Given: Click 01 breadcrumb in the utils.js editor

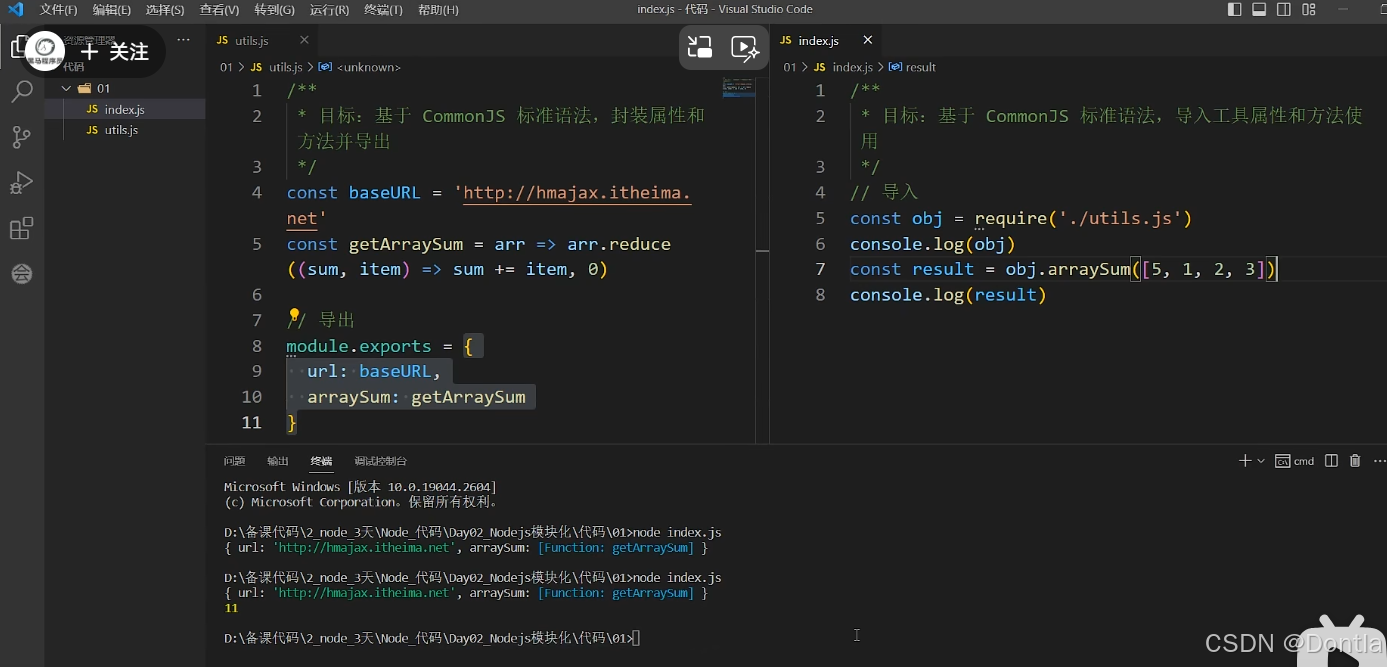Looking at the screenshot, I should click(226, 67).
